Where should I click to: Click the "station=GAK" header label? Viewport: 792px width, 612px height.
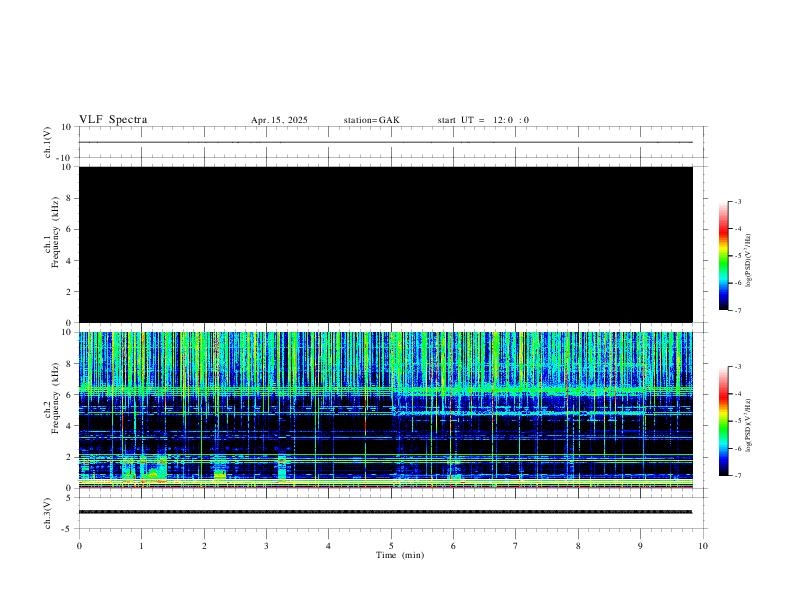click(371, 120)
